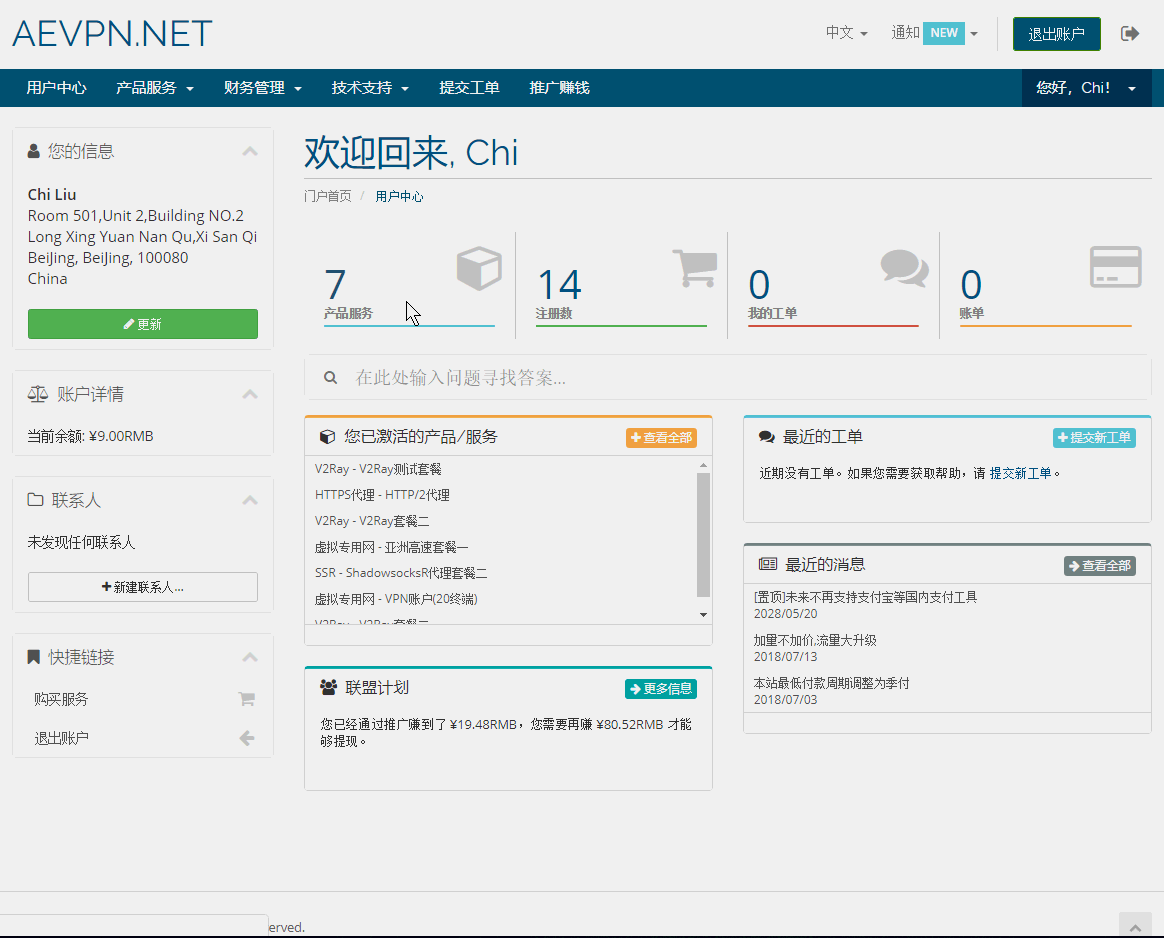Screen dimensions: 1164x938
Task: Click the bookmark icon beside 快捷链接
Action: tap(33, 657)
